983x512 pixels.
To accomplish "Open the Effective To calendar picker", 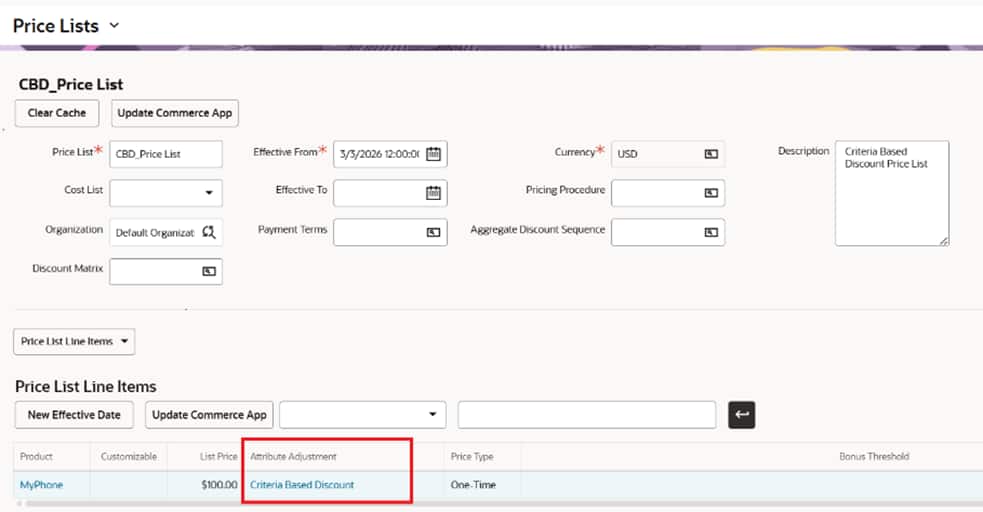I will click(x=433, y=193).
